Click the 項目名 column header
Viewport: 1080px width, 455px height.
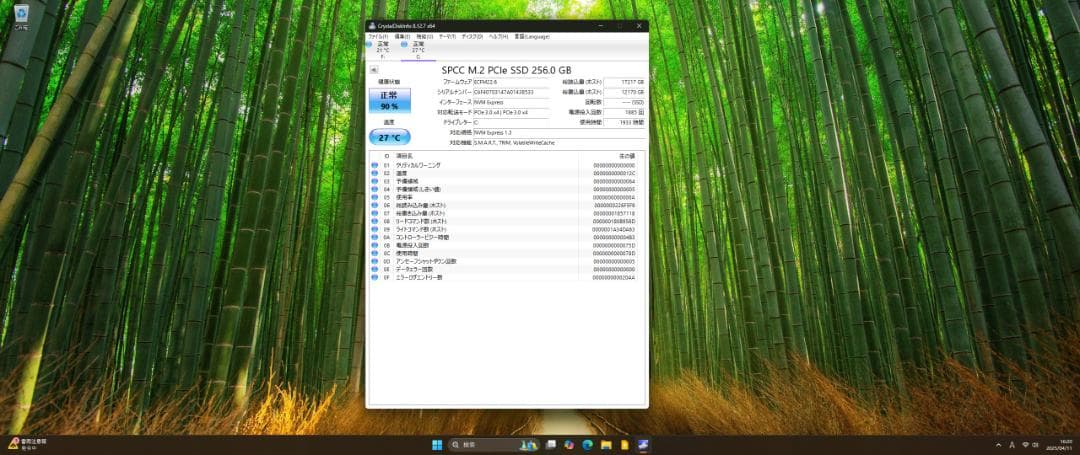pyautogui.click(x=404, y=157)
